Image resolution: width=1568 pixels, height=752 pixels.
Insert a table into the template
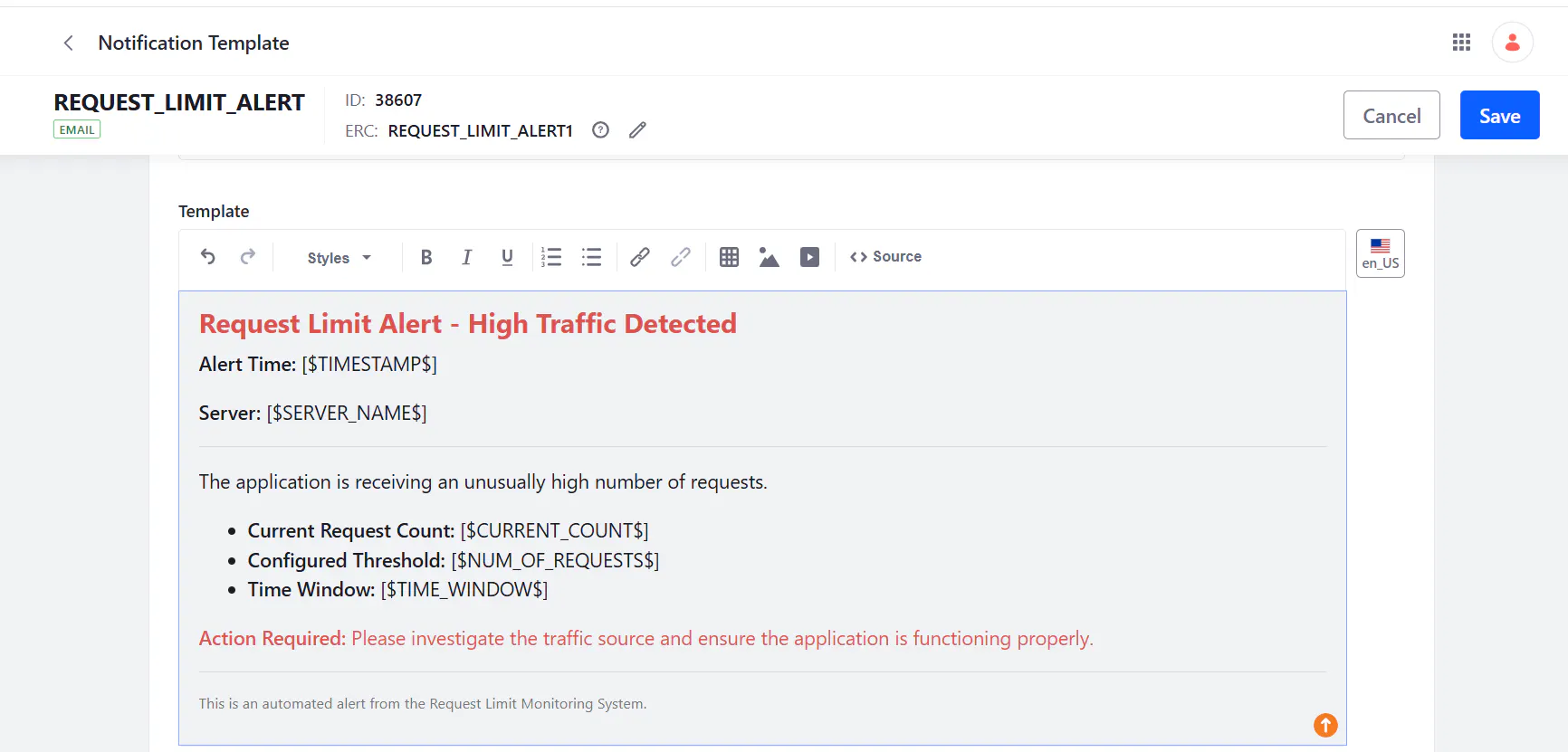pyautogui.click(x=729, y=257)
